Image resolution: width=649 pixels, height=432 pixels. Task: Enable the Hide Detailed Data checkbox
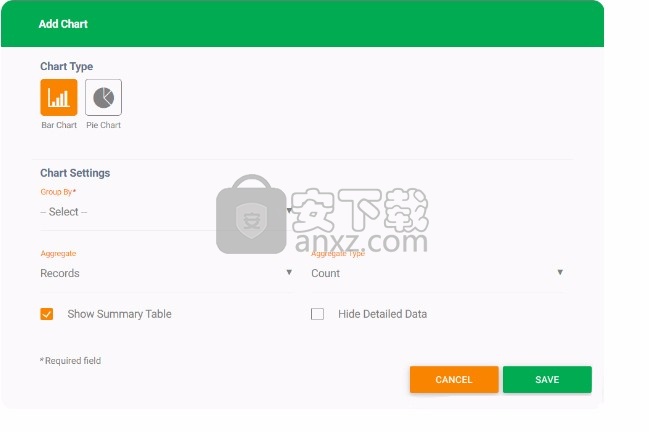pos(317,314)
